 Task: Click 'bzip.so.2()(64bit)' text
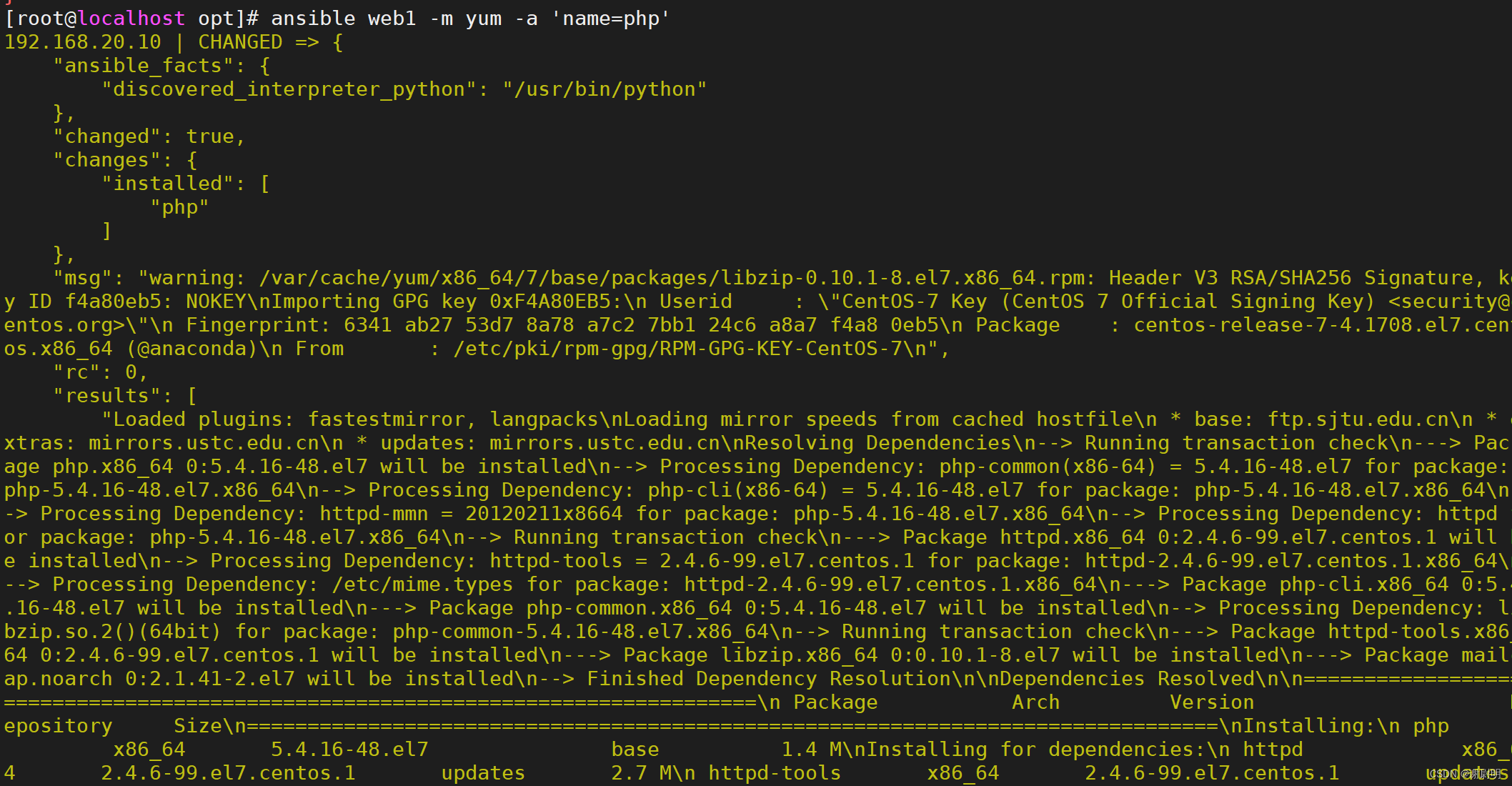point(113,632)
